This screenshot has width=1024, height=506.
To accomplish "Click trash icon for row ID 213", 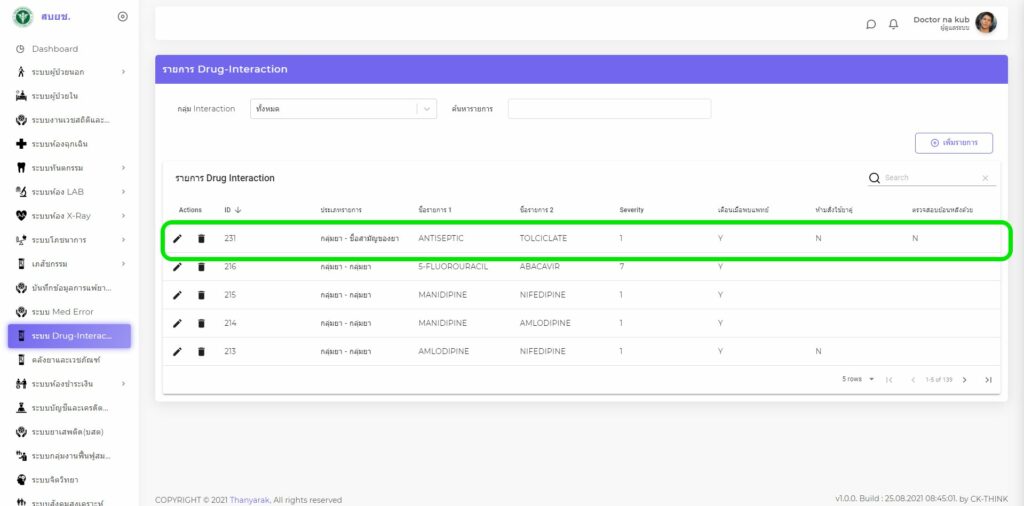I will [201, 351].
